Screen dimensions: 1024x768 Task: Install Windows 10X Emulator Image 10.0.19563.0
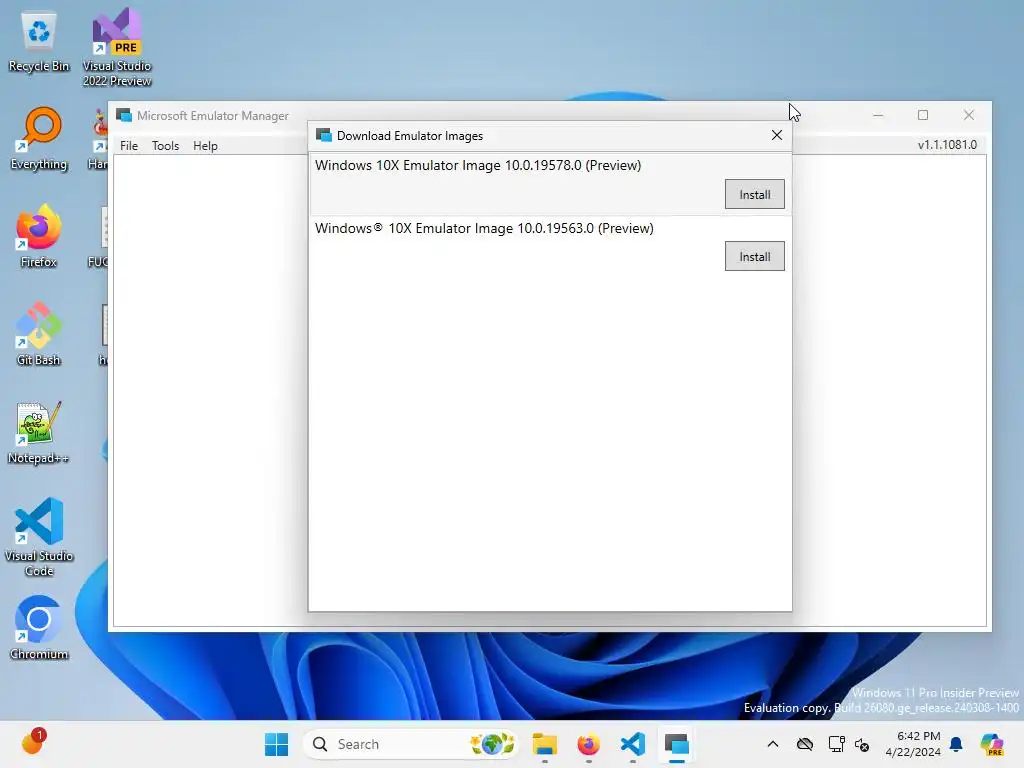(754, 257)
